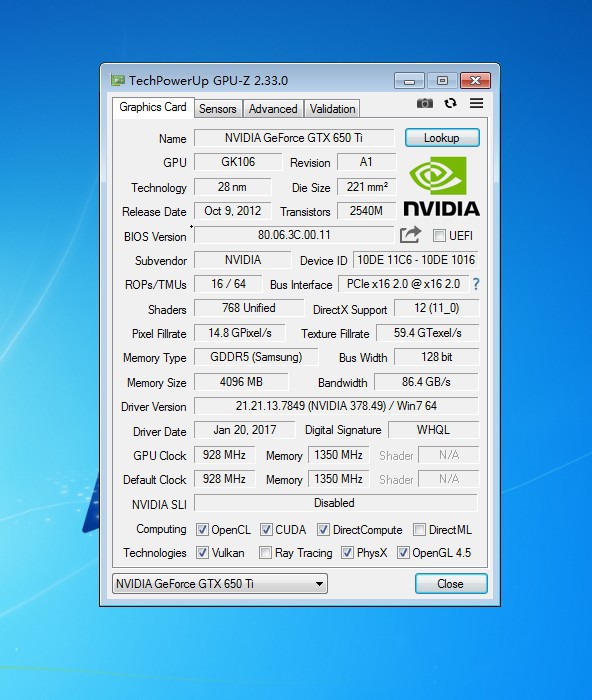Click the Shaders value 768 Unified
Viewport: 592px width, 700px height.
click(249, 308)
